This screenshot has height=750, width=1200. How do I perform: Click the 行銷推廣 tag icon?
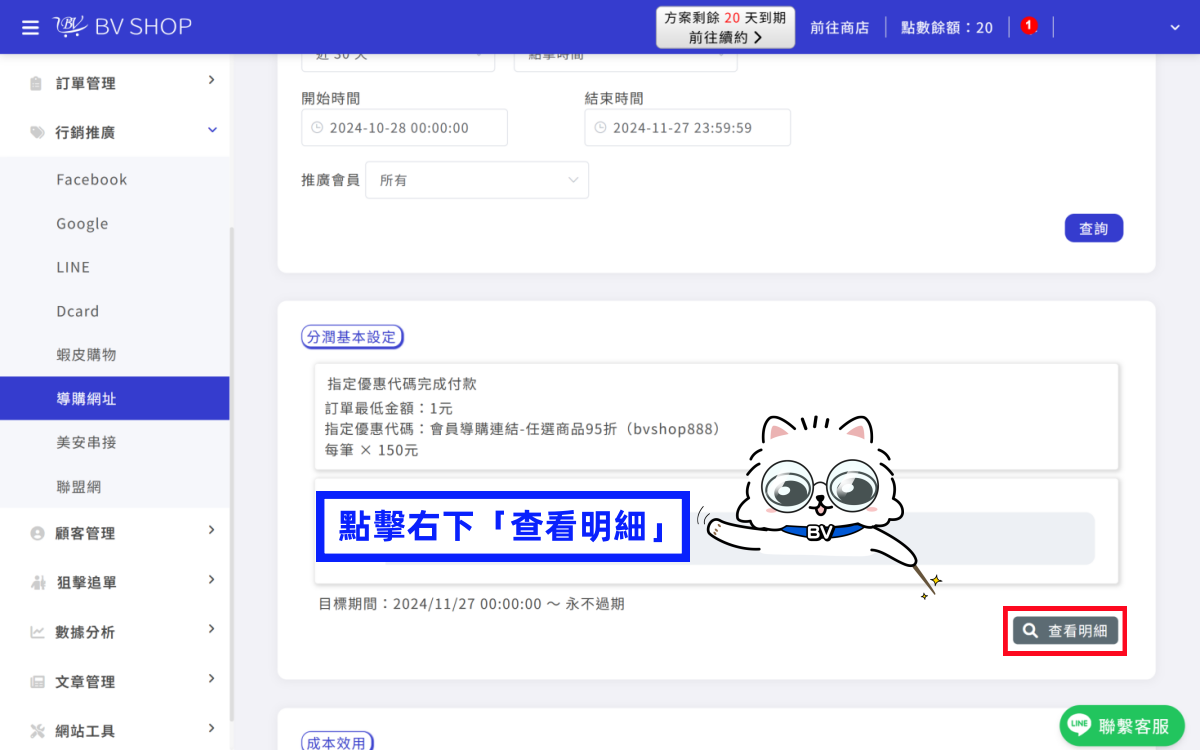(37, 132)
